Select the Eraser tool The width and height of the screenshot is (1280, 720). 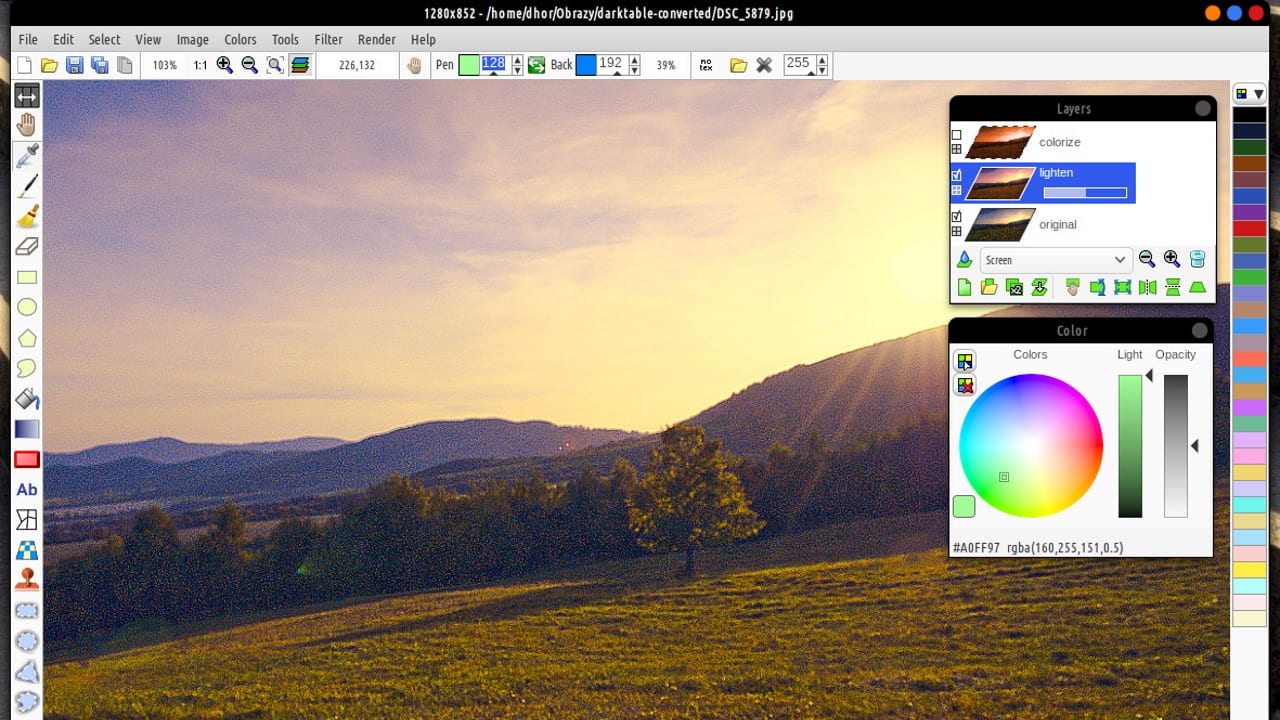pyautogui.click(x=27, y=246)
